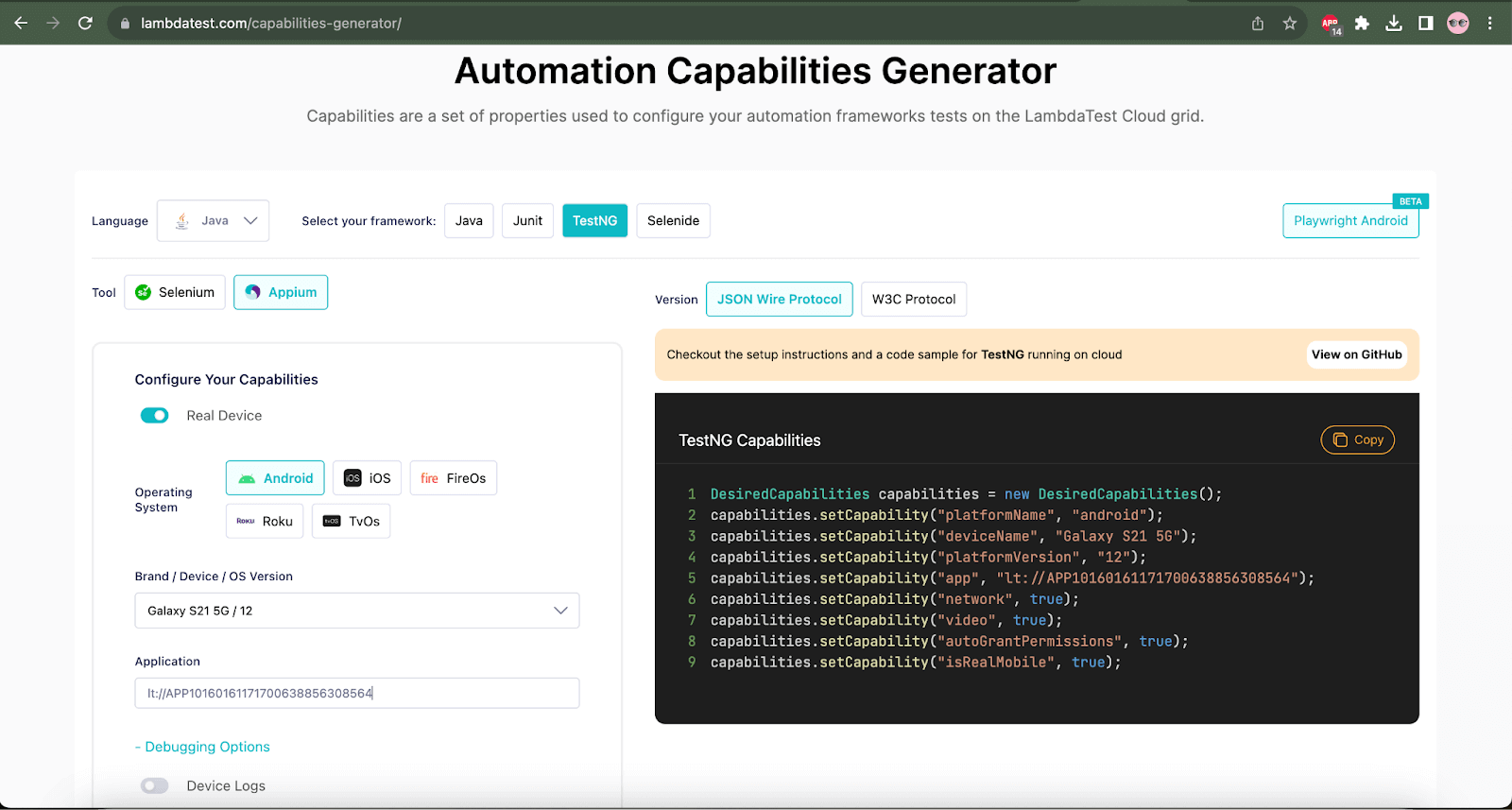Select FireOs operating system

(x=454, y=478)
